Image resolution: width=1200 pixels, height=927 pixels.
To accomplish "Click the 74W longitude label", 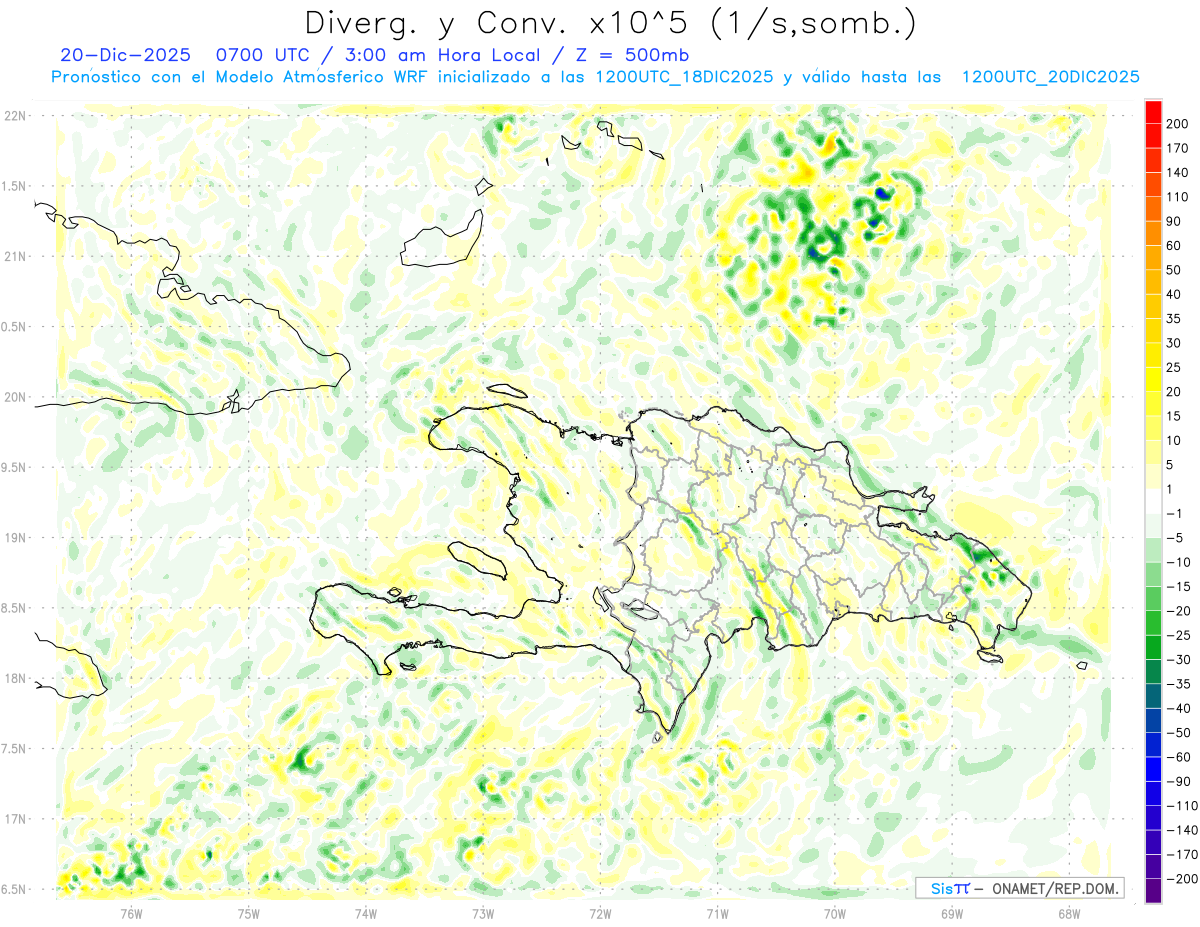I will [366, 912].
